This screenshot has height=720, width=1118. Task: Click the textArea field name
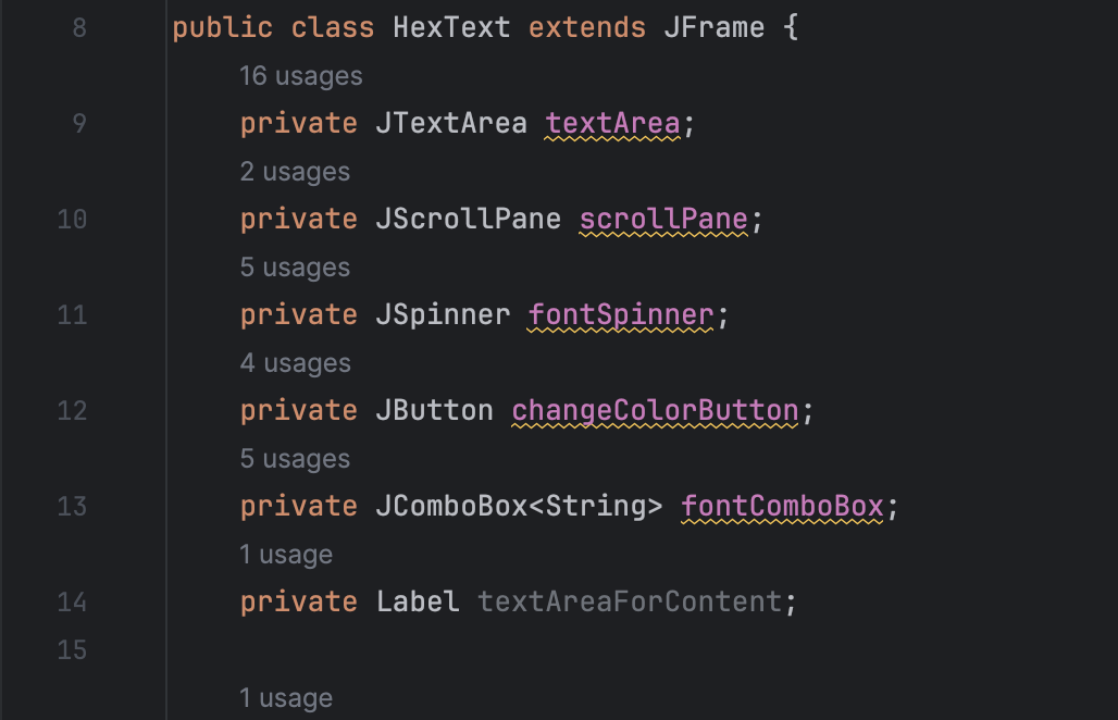(612, 124)
